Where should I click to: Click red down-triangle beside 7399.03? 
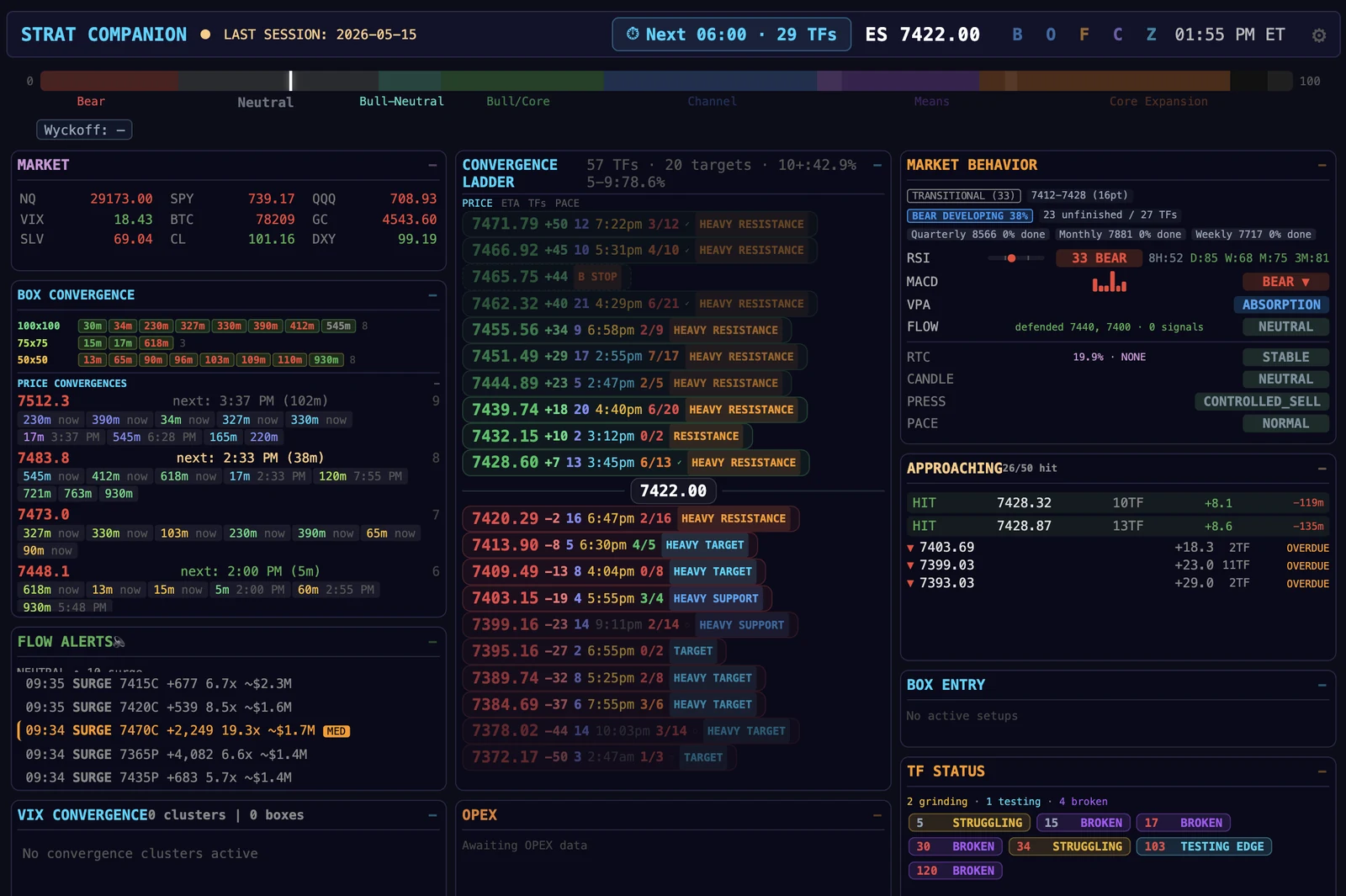(x=910, y=565)
